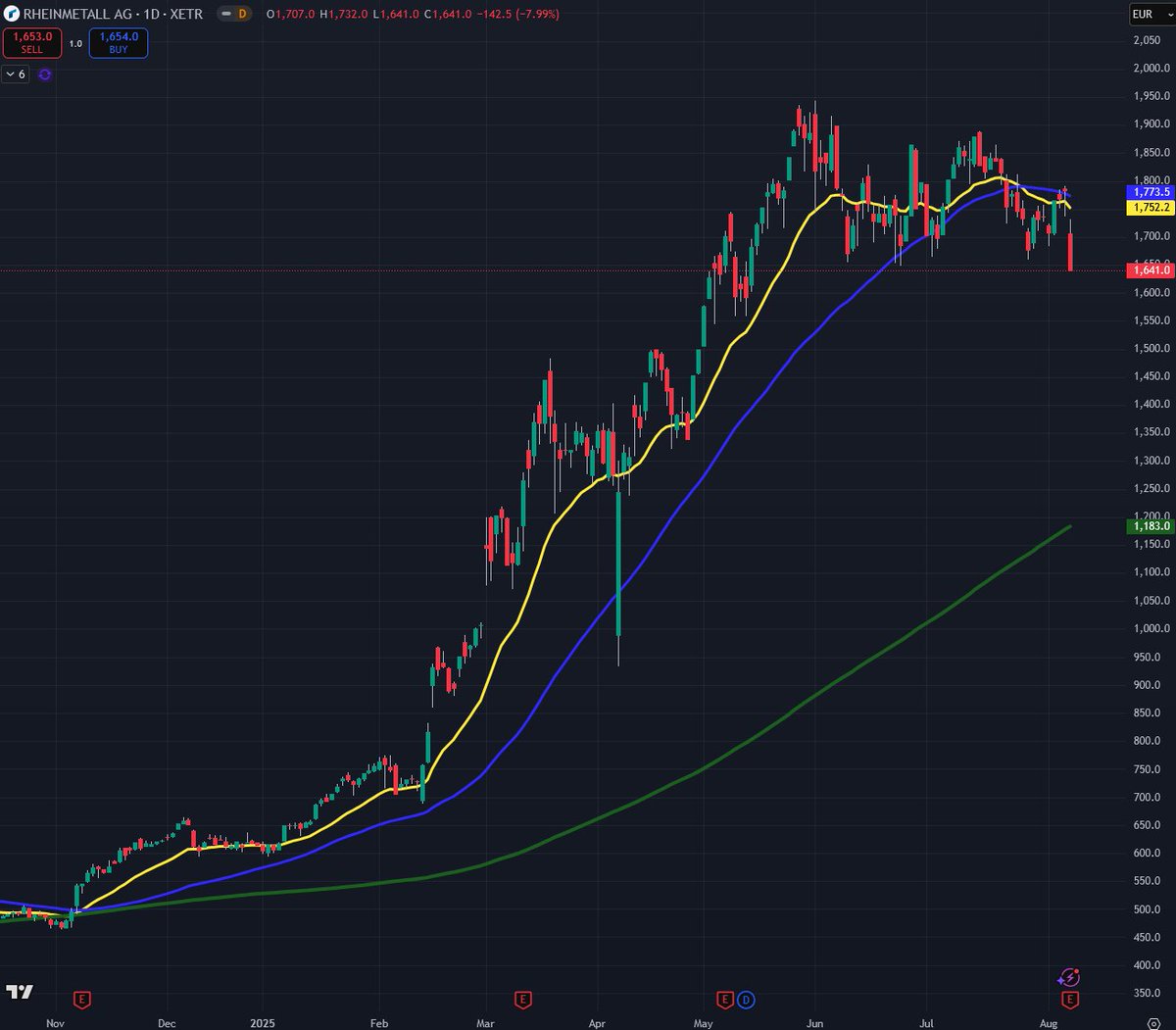Click the TradingView logo
The image size is (1176, 1030).
tap(19, 992)
